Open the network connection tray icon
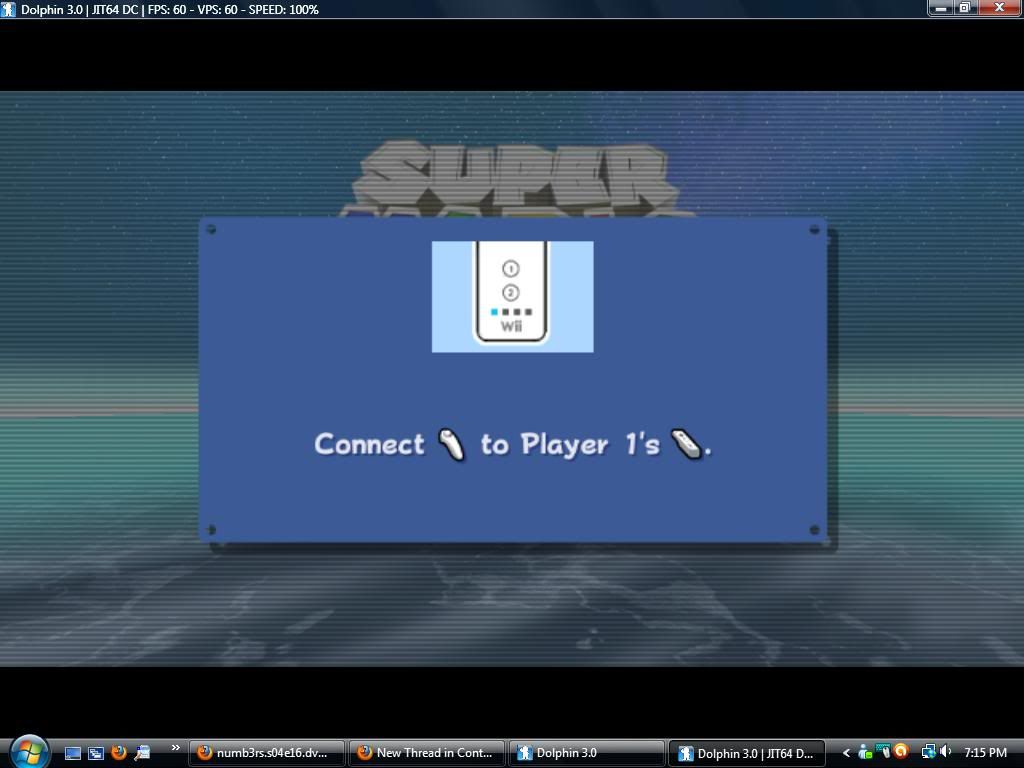Image resolution: width=1024 pixels, height=768 pixels. click(x=928, y=752)
